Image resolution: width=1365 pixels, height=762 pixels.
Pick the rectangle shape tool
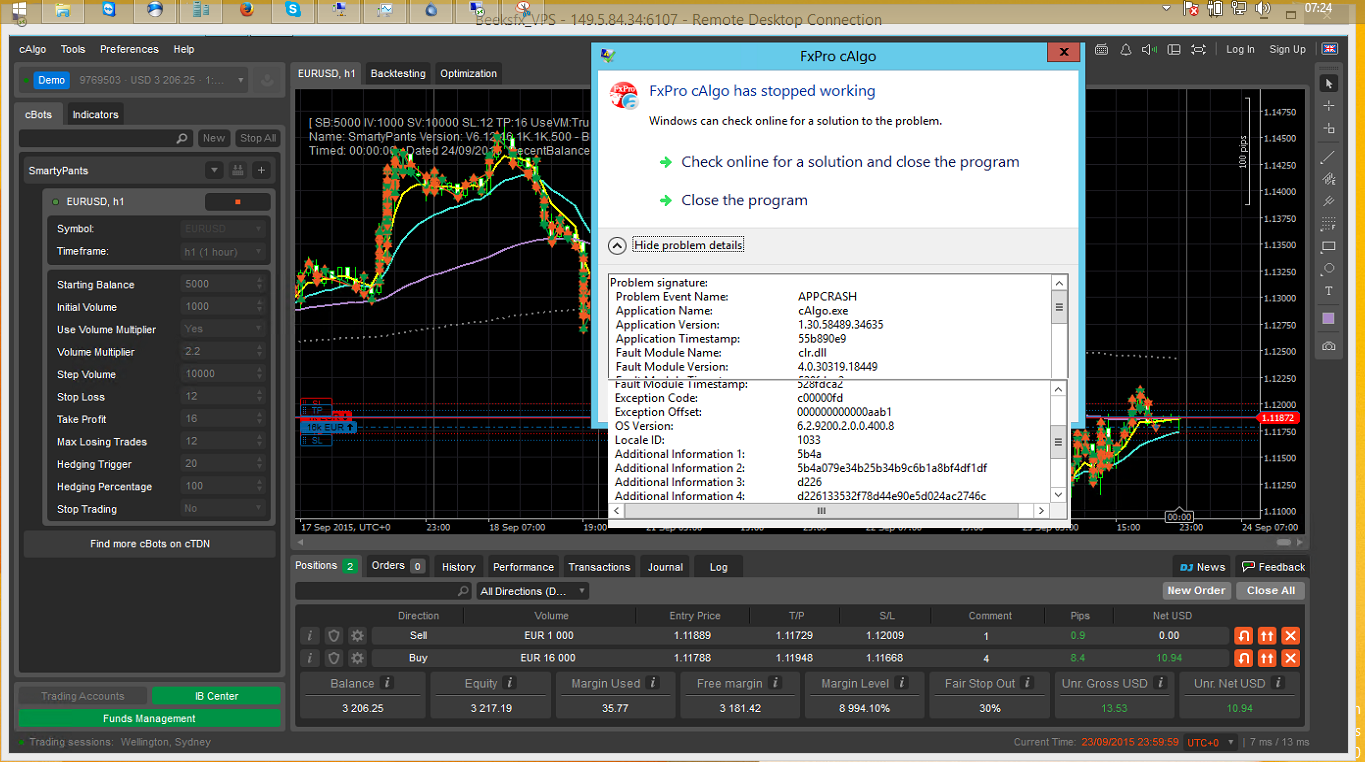(1329, 246)
